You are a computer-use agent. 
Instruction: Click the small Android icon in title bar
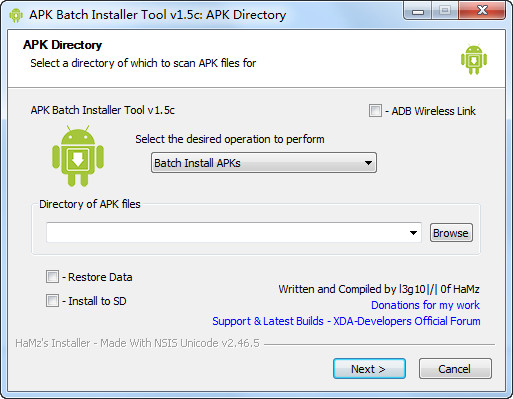tap(16, 15)
